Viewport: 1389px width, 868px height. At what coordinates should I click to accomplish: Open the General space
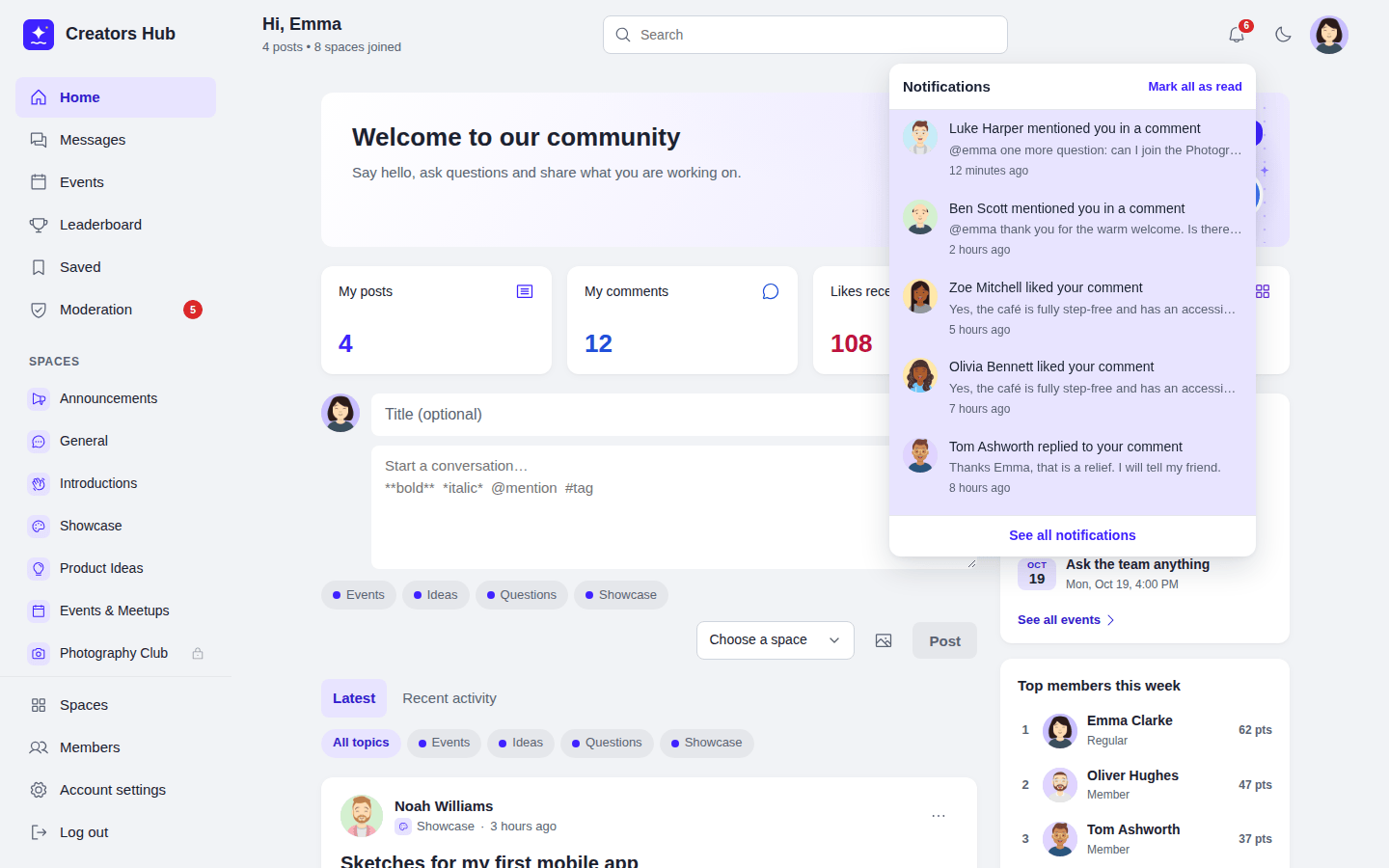coord(116,441)
